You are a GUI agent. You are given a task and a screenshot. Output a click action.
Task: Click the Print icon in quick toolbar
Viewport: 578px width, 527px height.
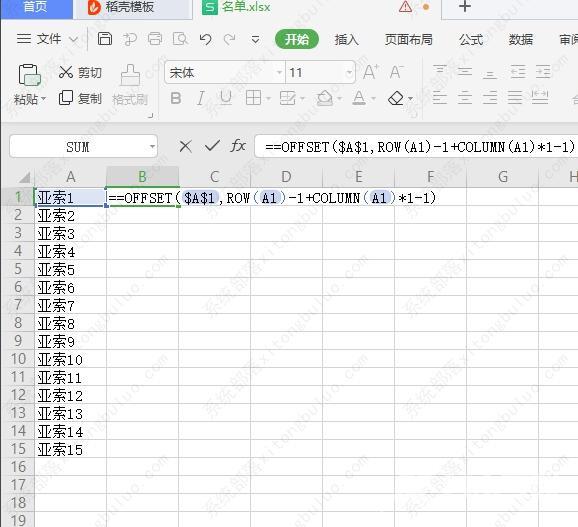pyautogui.click(x=155, y=39)
